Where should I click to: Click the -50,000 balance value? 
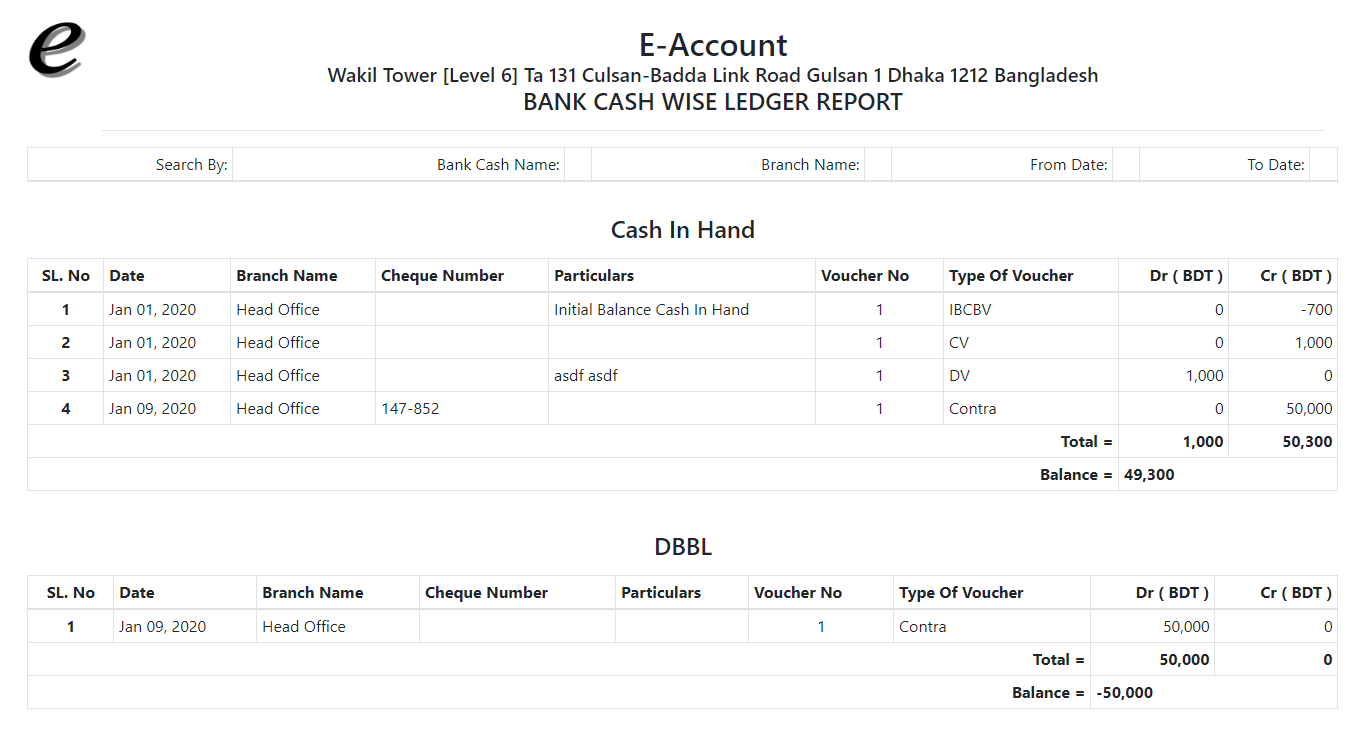coord(1124,693)
